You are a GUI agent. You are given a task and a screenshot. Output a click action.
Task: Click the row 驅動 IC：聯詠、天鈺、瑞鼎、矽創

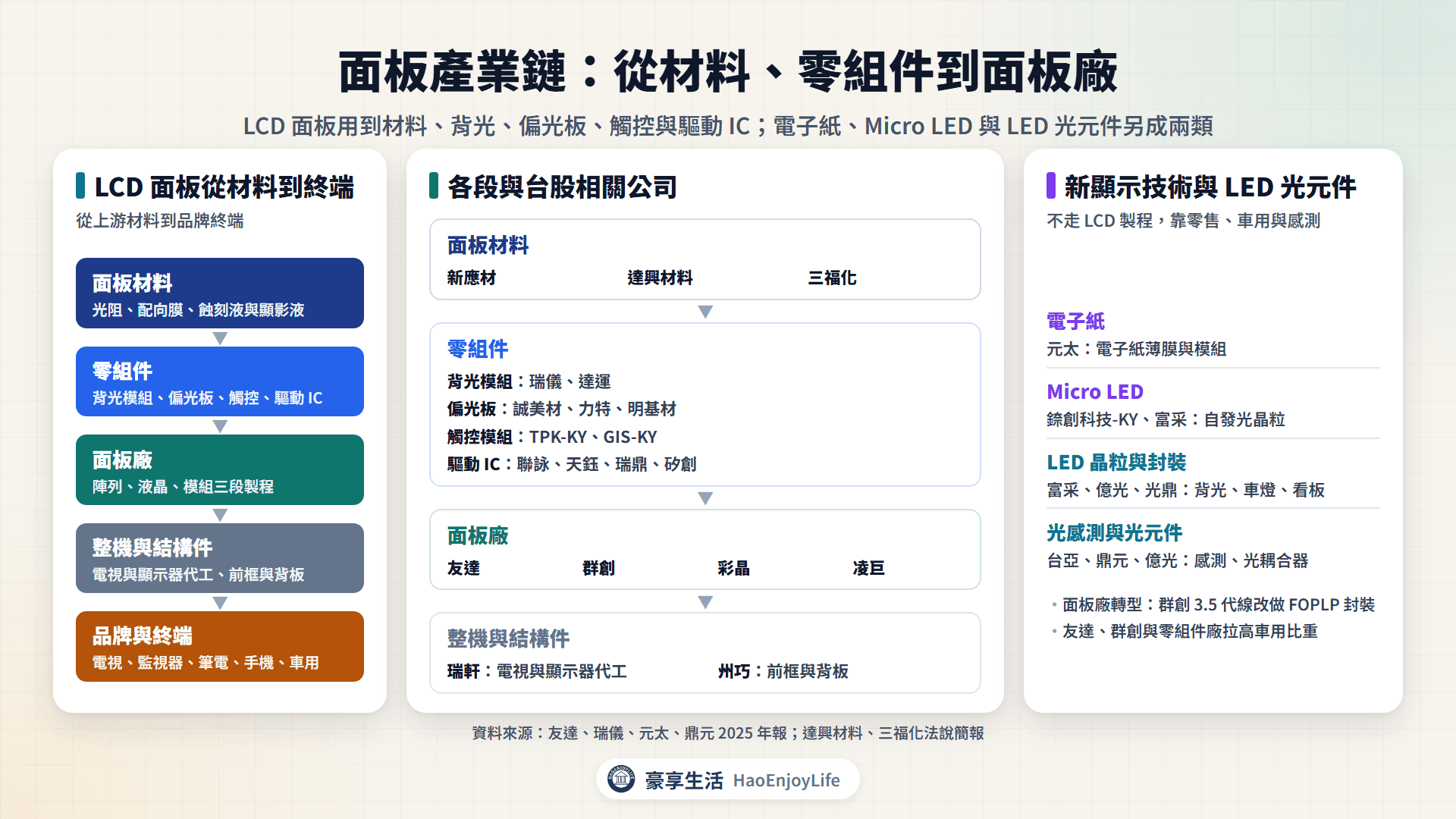tap(571, 464)
